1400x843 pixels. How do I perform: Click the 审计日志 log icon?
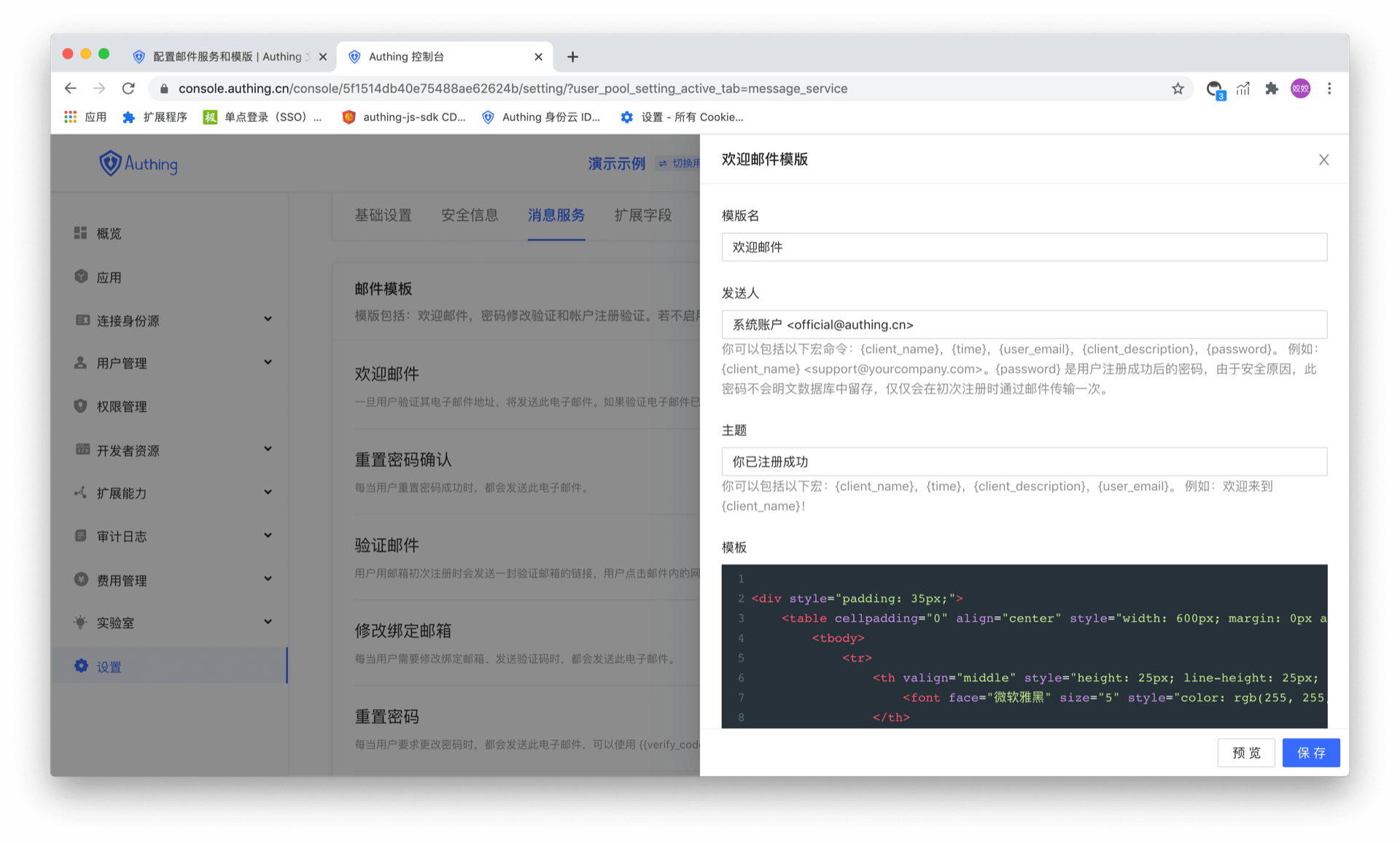[81, 535]
